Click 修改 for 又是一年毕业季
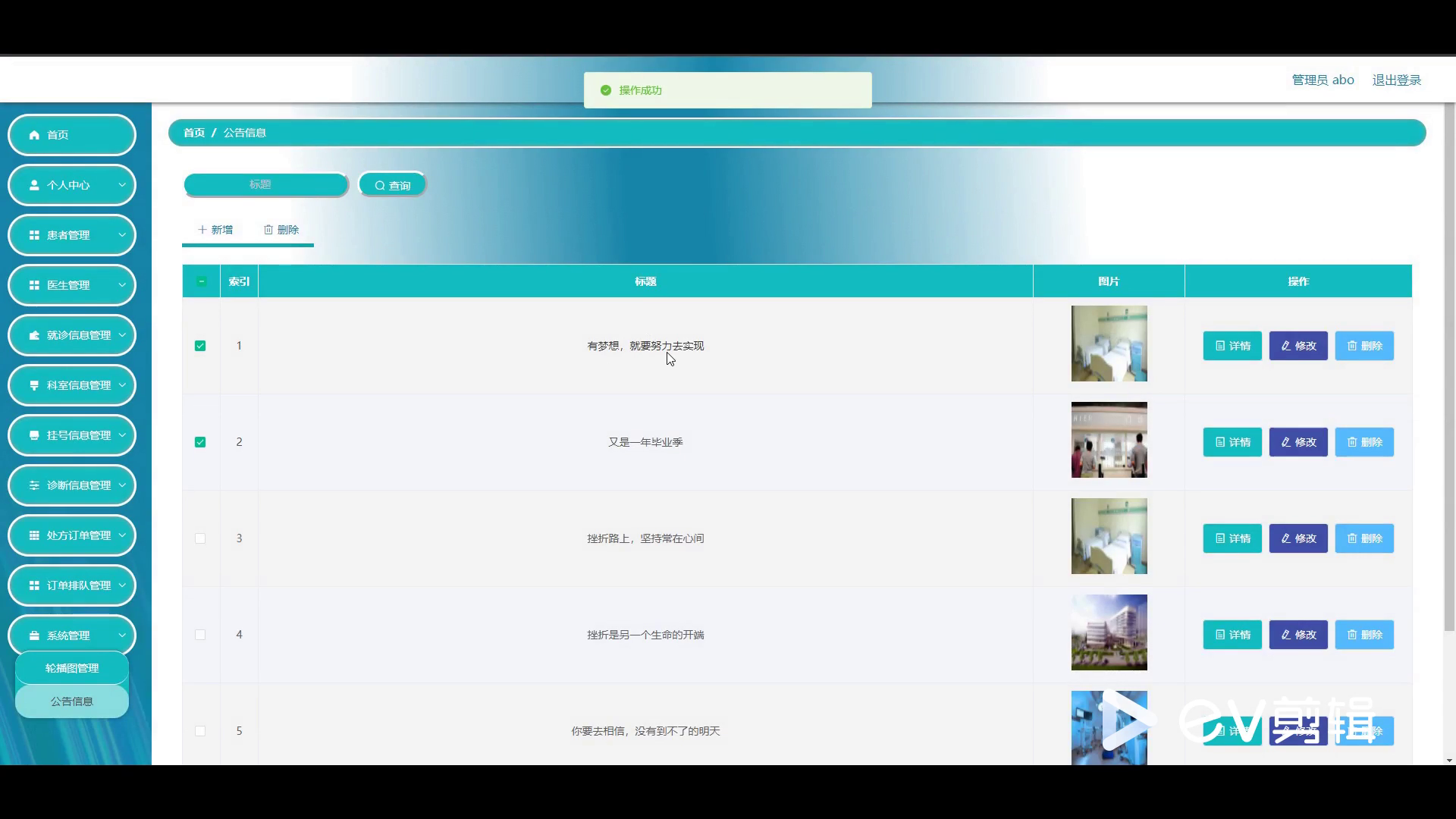 coord(1298,442)
